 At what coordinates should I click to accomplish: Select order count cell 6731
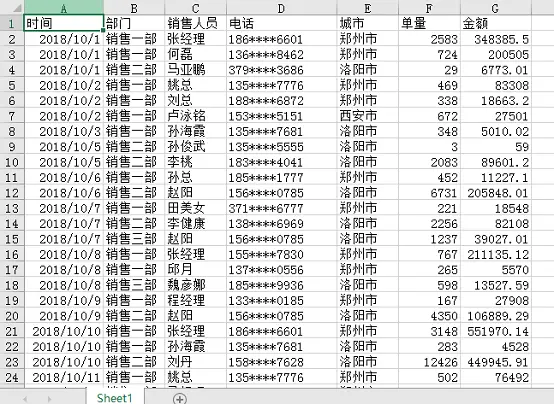430,193
